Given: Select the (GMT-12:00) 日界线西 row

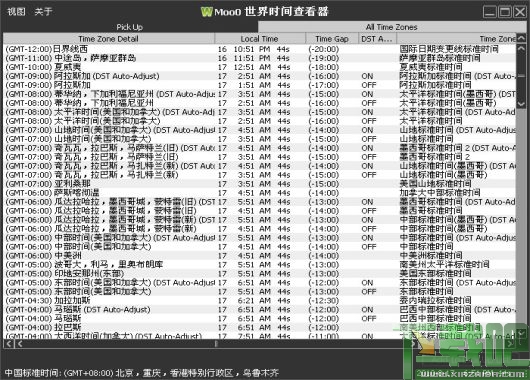Looking at the screenshot, I should [260, 49].
